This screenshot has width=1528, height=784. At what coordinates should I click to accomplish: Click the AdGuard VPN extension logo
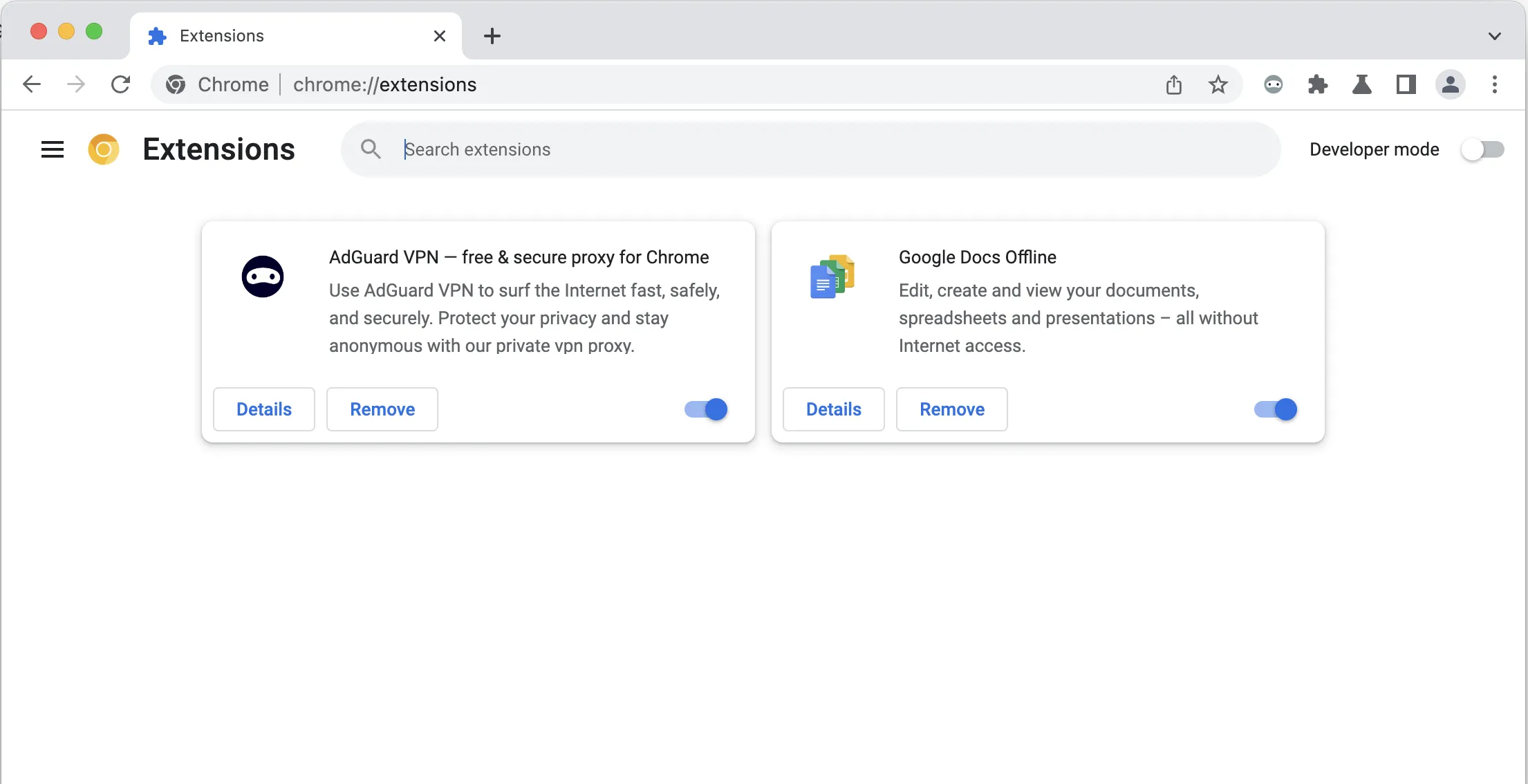click(263, 277)
